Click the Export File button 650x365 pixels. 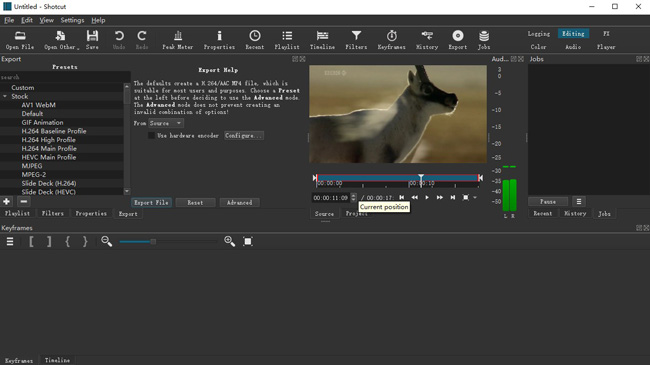151,202
